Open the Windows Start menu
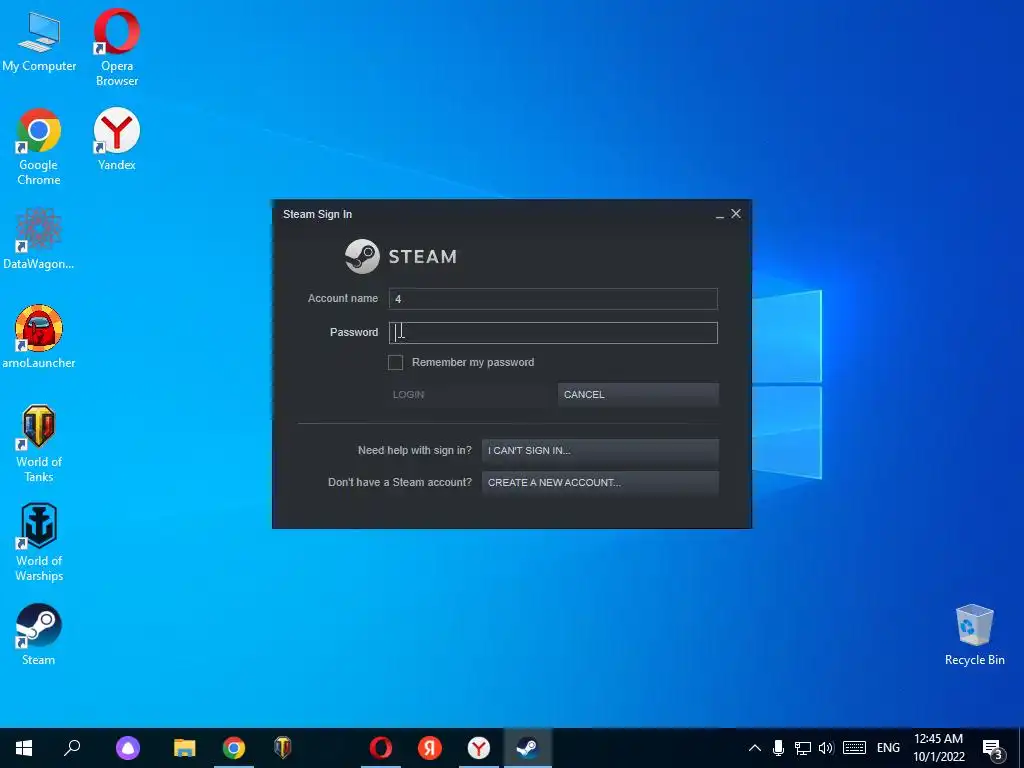Image resolution: width=1024 pixels, height=768 pixels. (x=24, y=748)
